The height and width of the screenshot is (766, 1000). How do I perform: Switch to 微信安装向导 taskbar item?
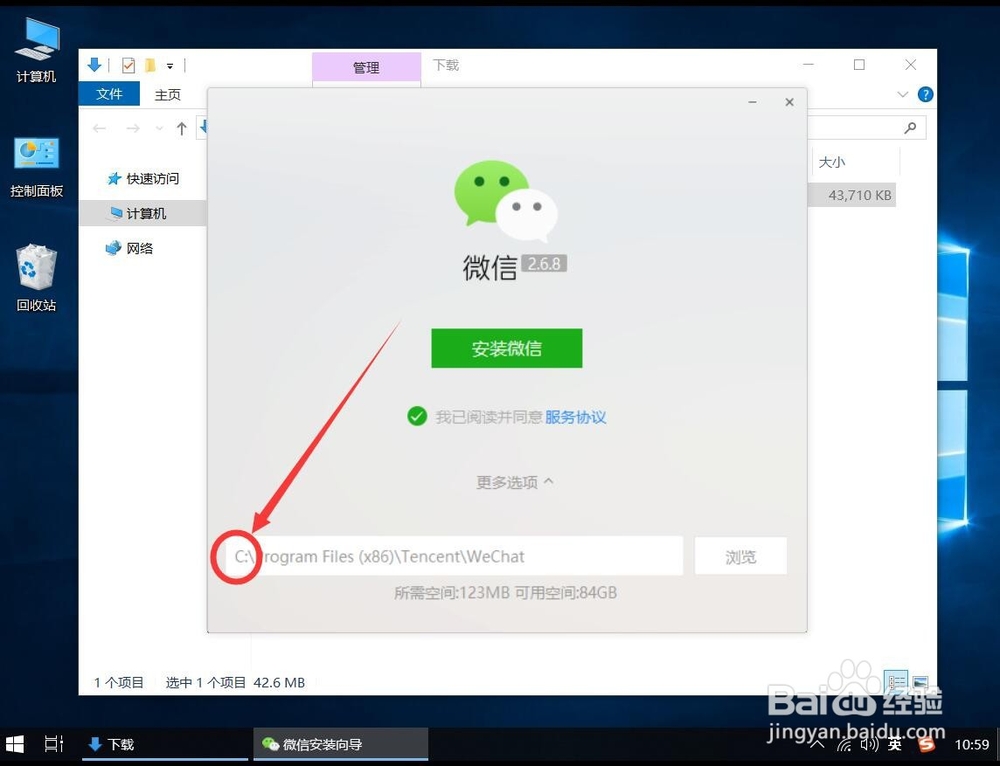341,744
